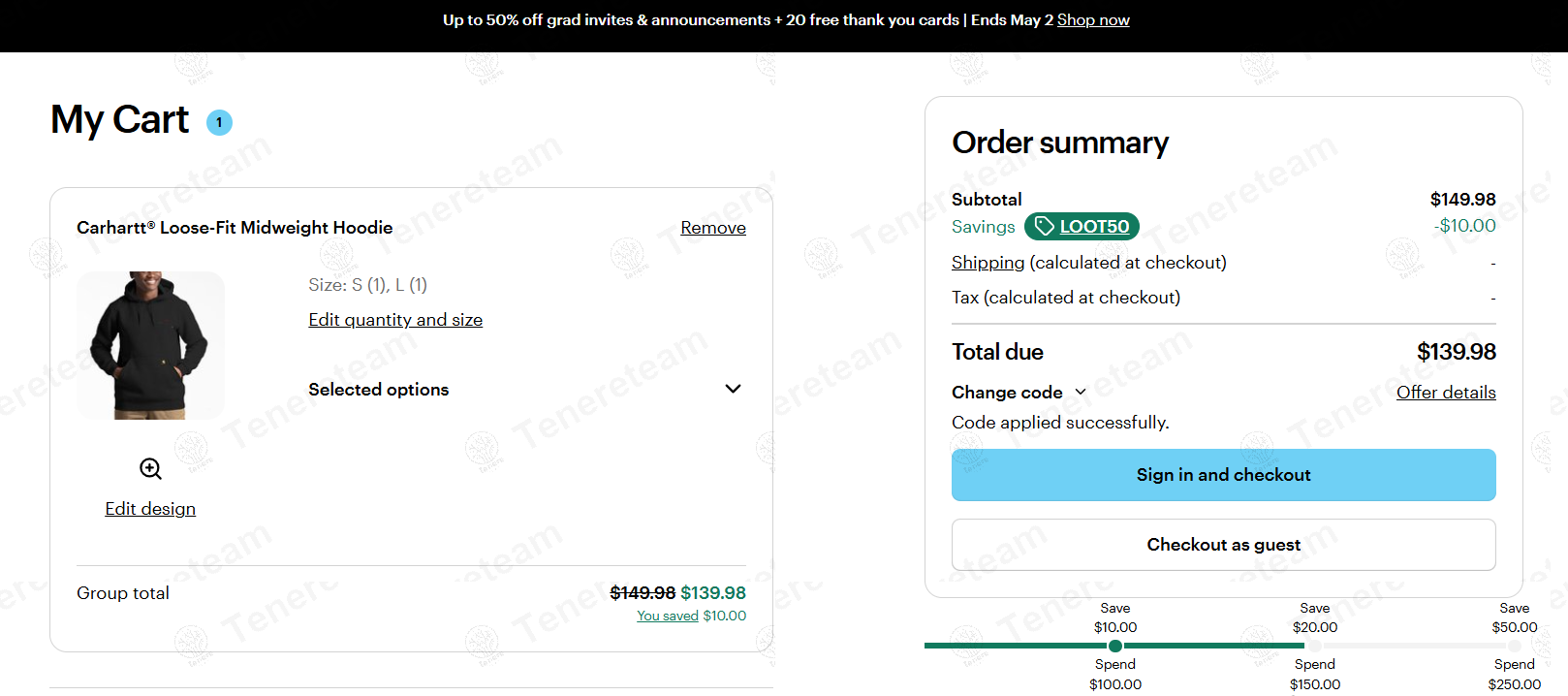Click the black hoodie product thumbnail
This screenshot has width=1568, height=696.
[150, 345]
